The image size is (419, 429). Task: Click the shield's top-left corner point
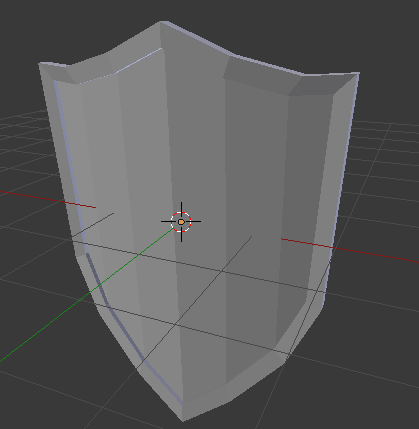(41, 64)
